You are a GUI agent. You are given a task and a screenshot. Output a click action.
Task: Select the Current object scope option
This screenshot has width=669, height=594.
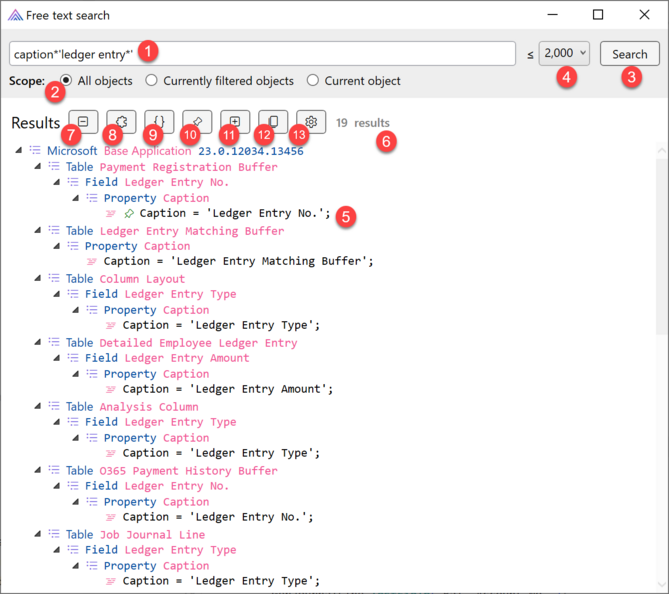(x=312, y=80)
